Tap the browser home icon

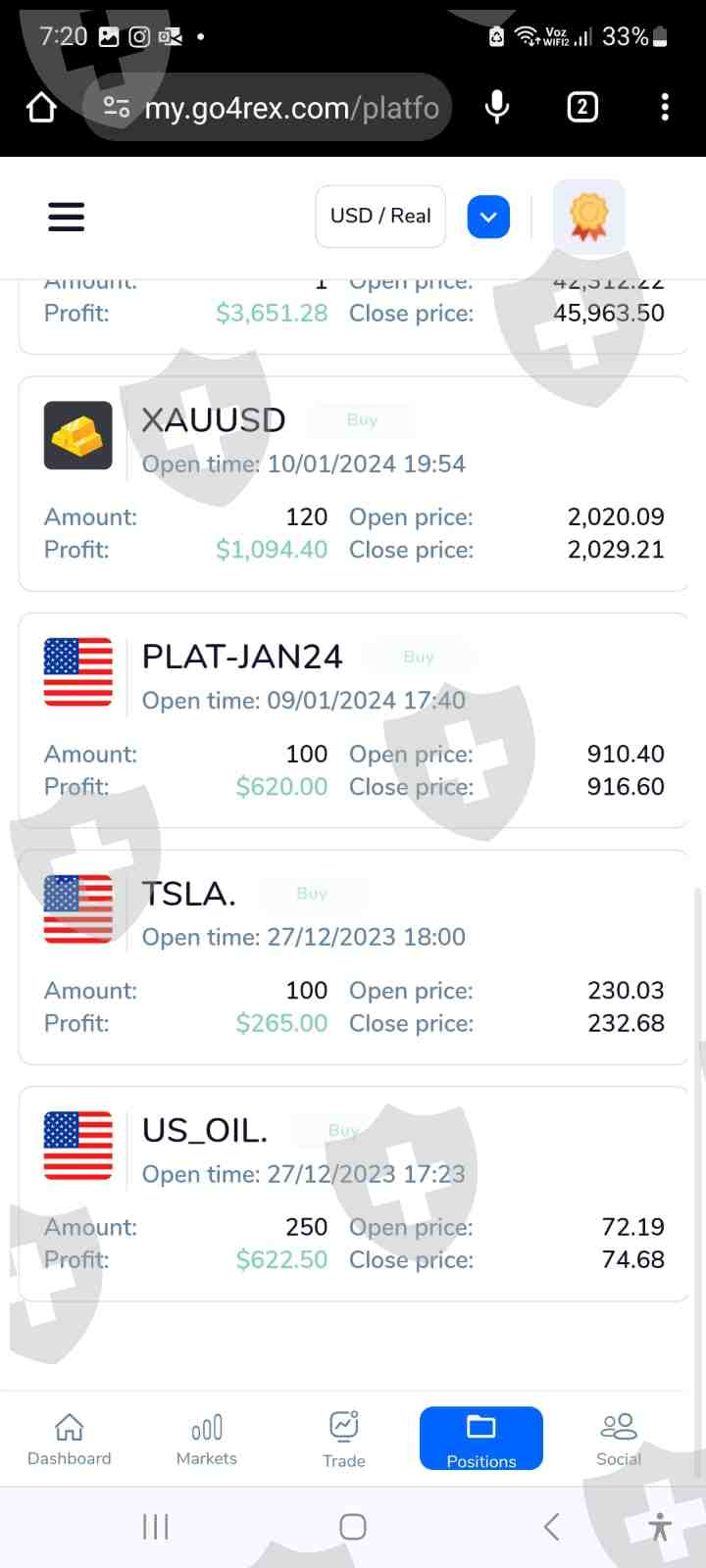pos(41,107)
